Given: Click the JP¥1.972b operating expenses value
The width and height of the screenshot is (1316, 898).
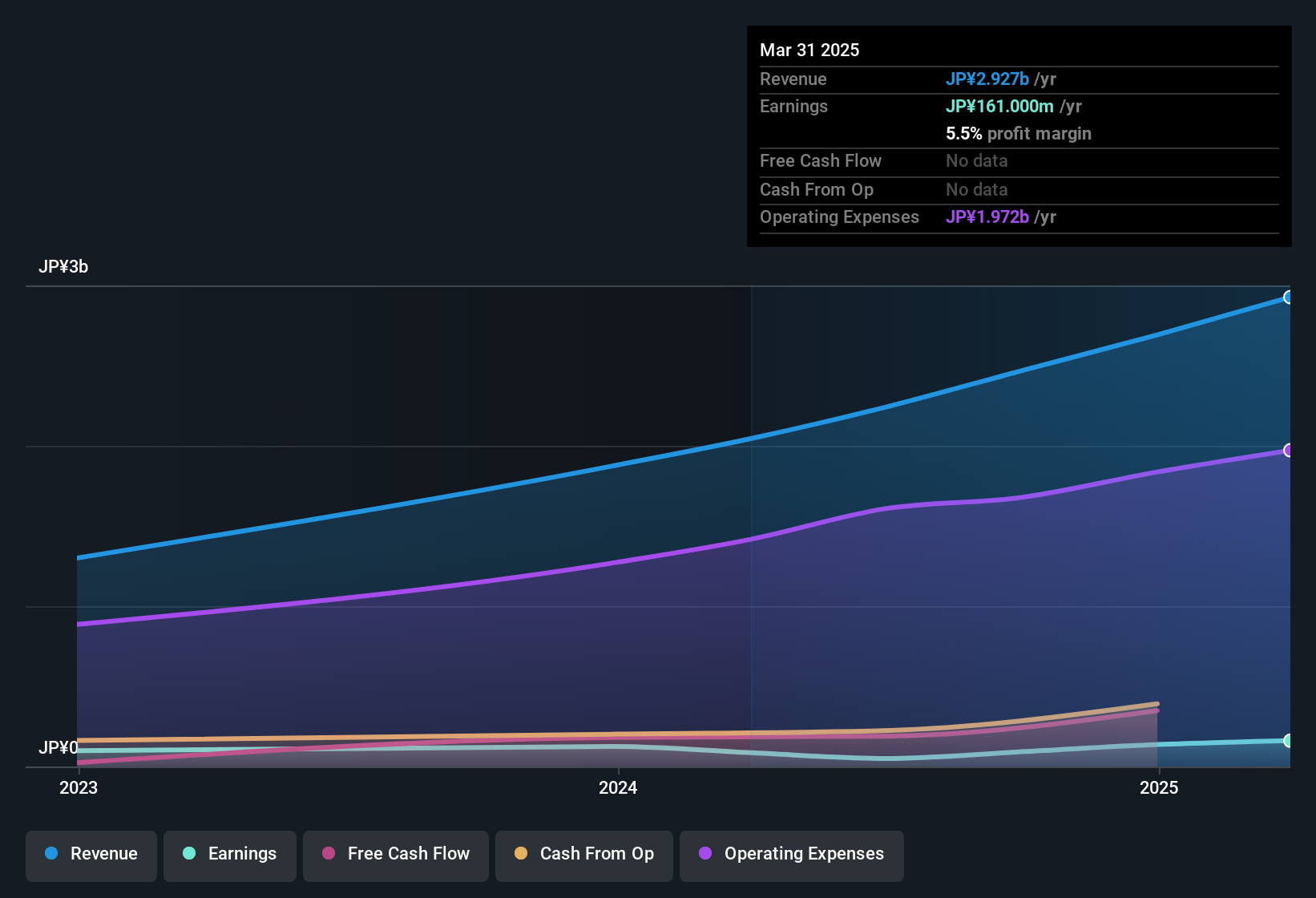Looking at the screenshot, I should pyautogui.click(x=987, y=216).
